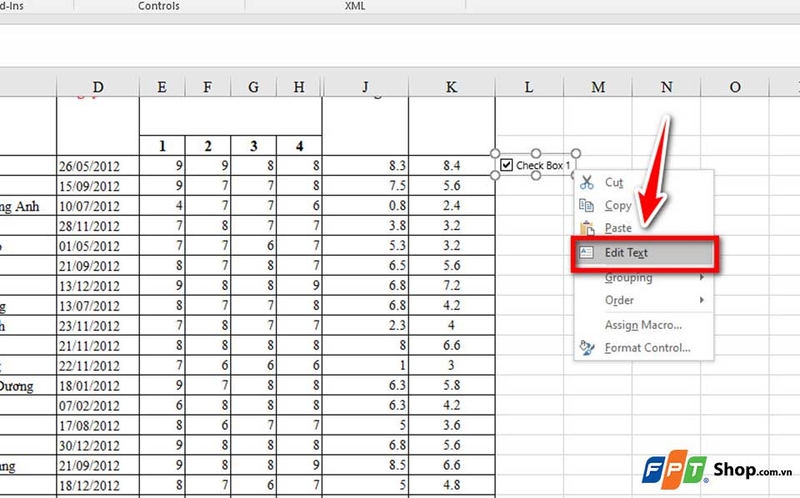Screen dimensions: 800x498
Task: Click header cell 1 under column E
Action: tap(162, 146)
